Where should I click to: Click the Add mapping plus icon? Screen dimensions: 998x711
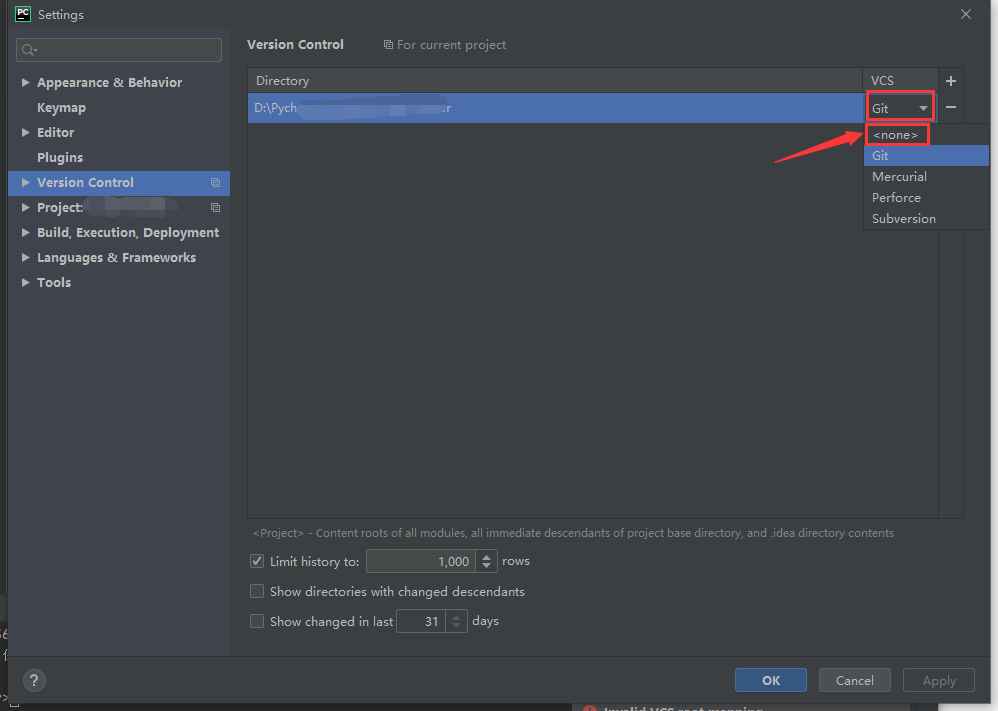[951, 80]
